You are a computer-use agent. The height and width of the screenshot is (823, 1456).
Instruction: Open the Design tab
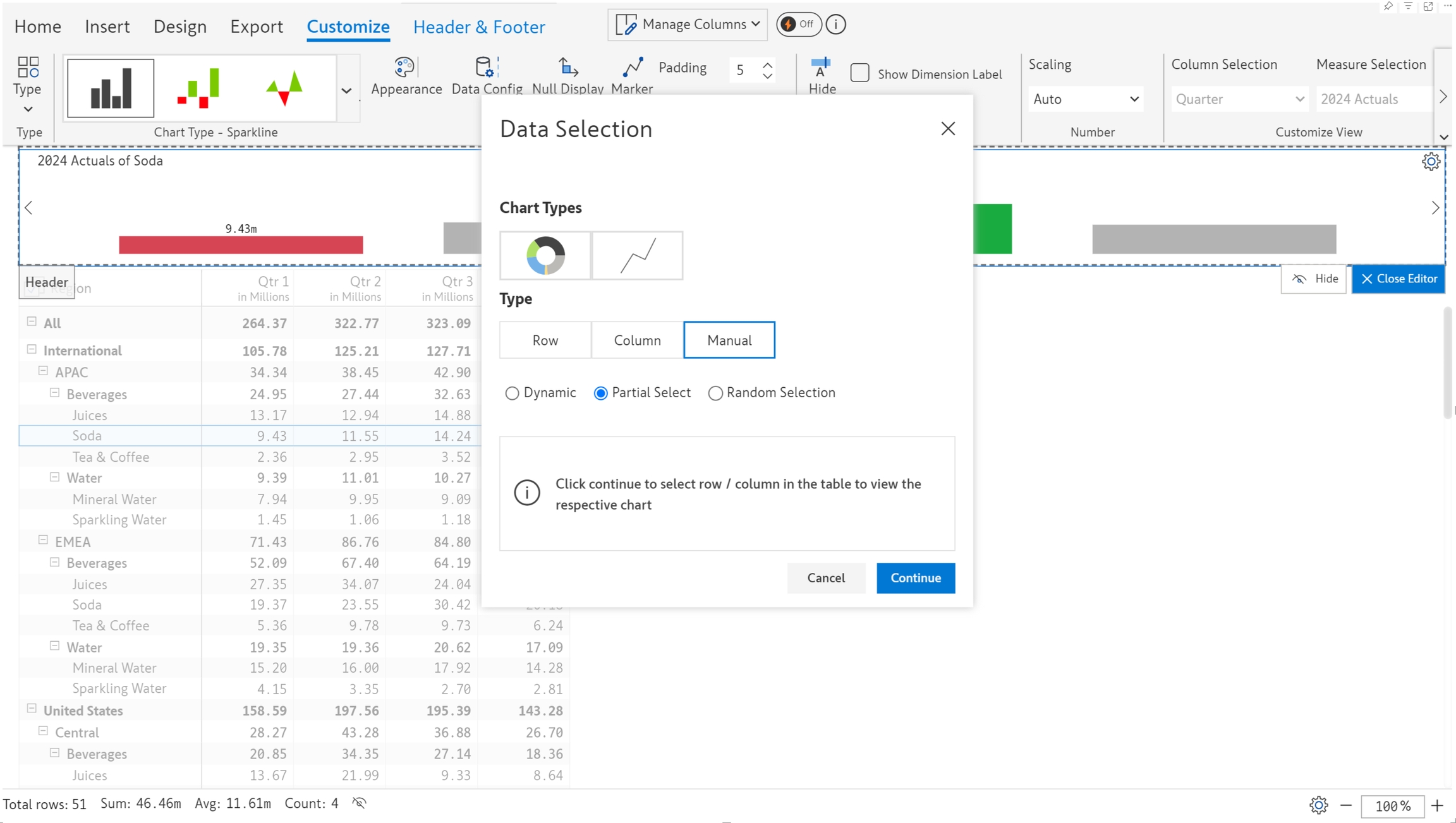pyautogui.click(x=180, y=27)
